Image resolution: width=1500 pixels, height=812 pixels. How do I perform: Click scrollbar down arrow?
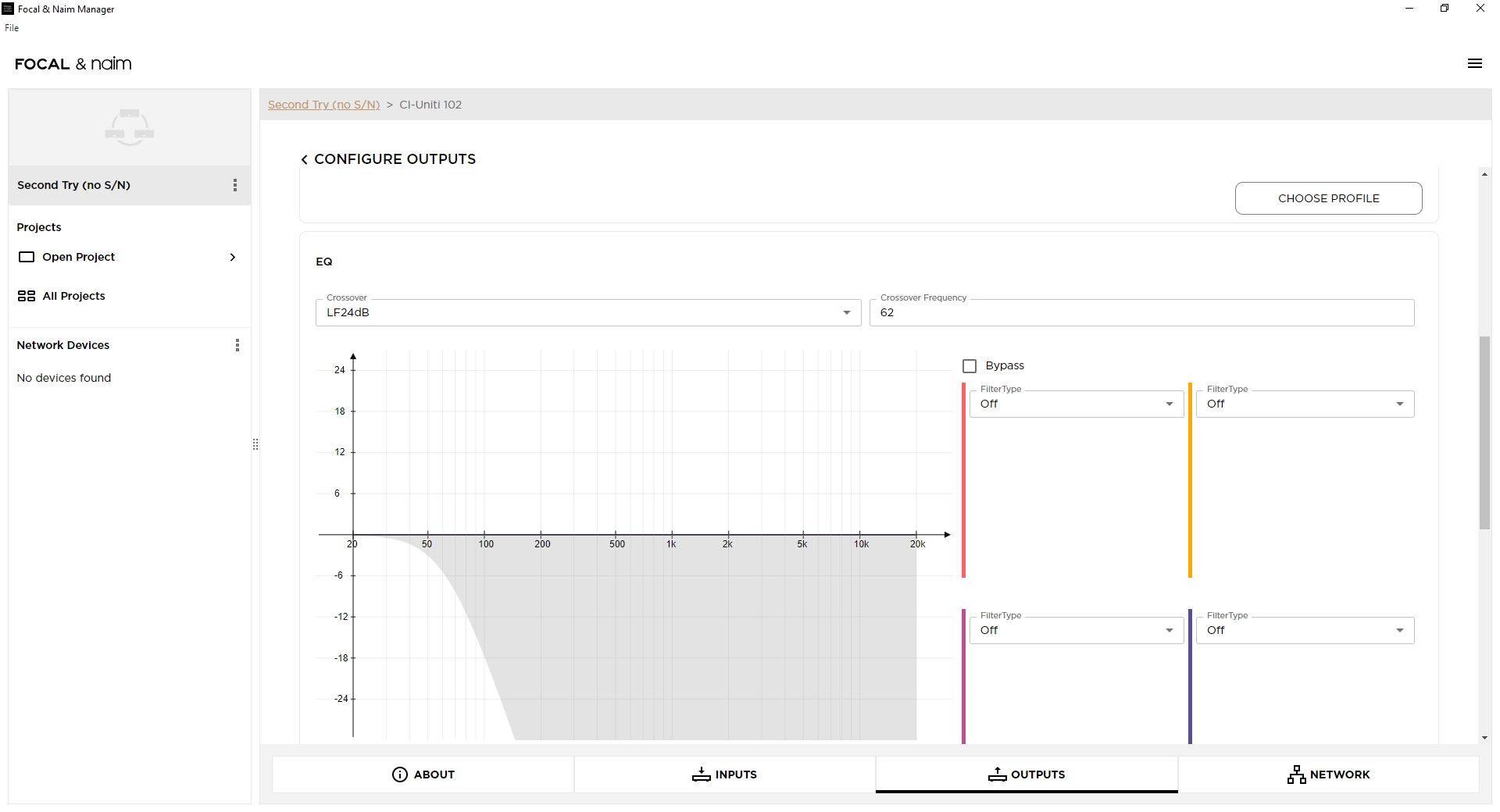pyautogui.click(x=1484, y=738)
